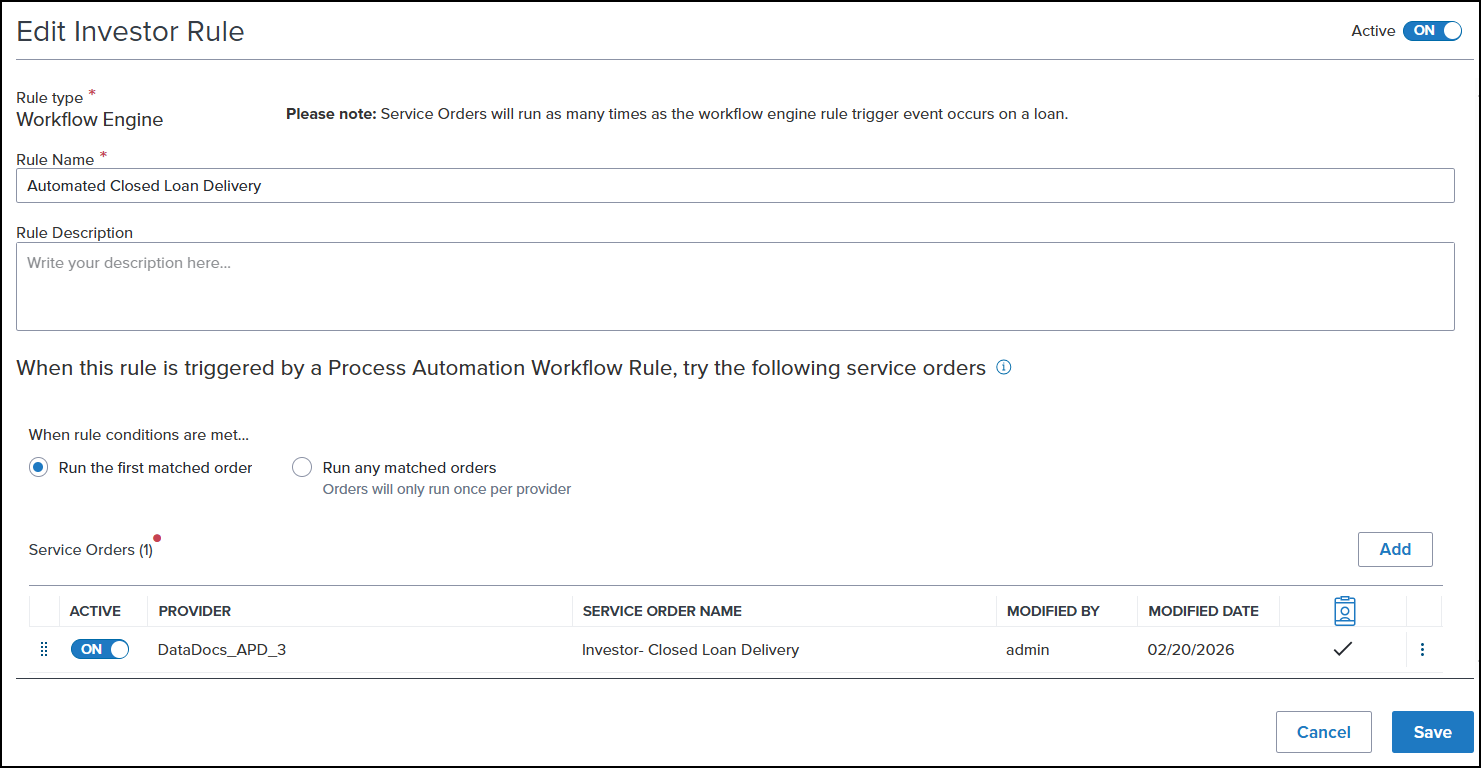Cancel editing the investor rule

tap(1323, 732)
